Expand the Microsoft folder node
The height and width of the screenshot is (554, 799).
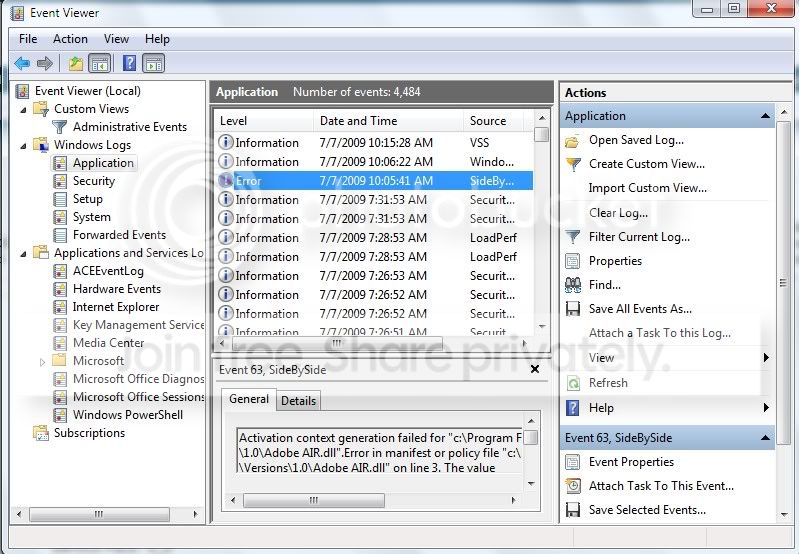click(42, 361)
